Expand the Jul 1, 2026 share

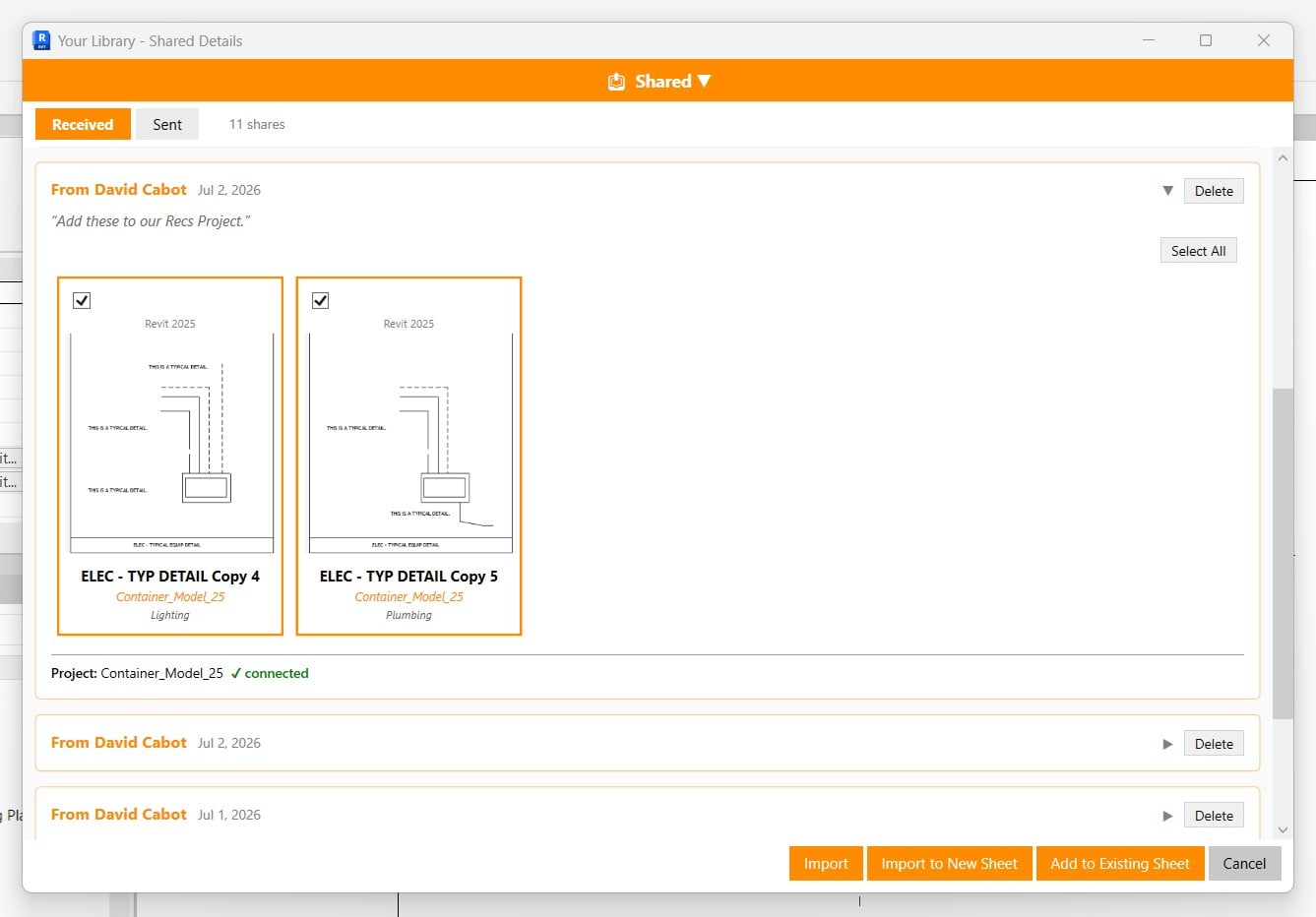(x=1167, y=816)
